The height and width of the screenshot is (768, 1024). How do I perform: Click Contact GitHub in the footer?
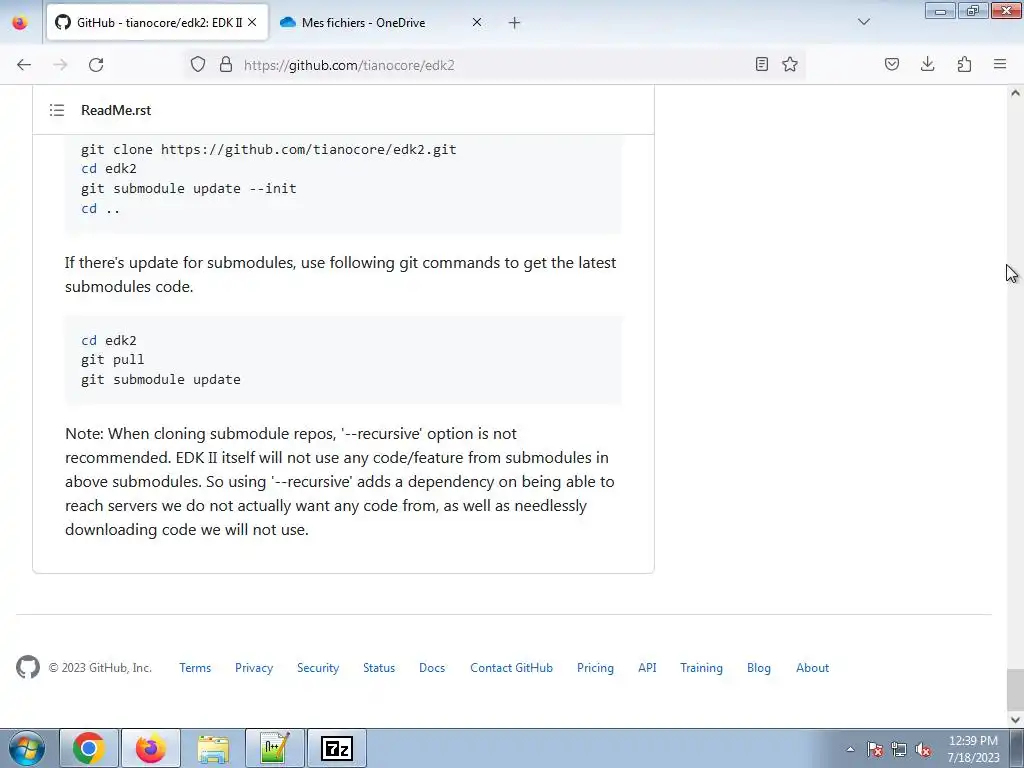511,668
